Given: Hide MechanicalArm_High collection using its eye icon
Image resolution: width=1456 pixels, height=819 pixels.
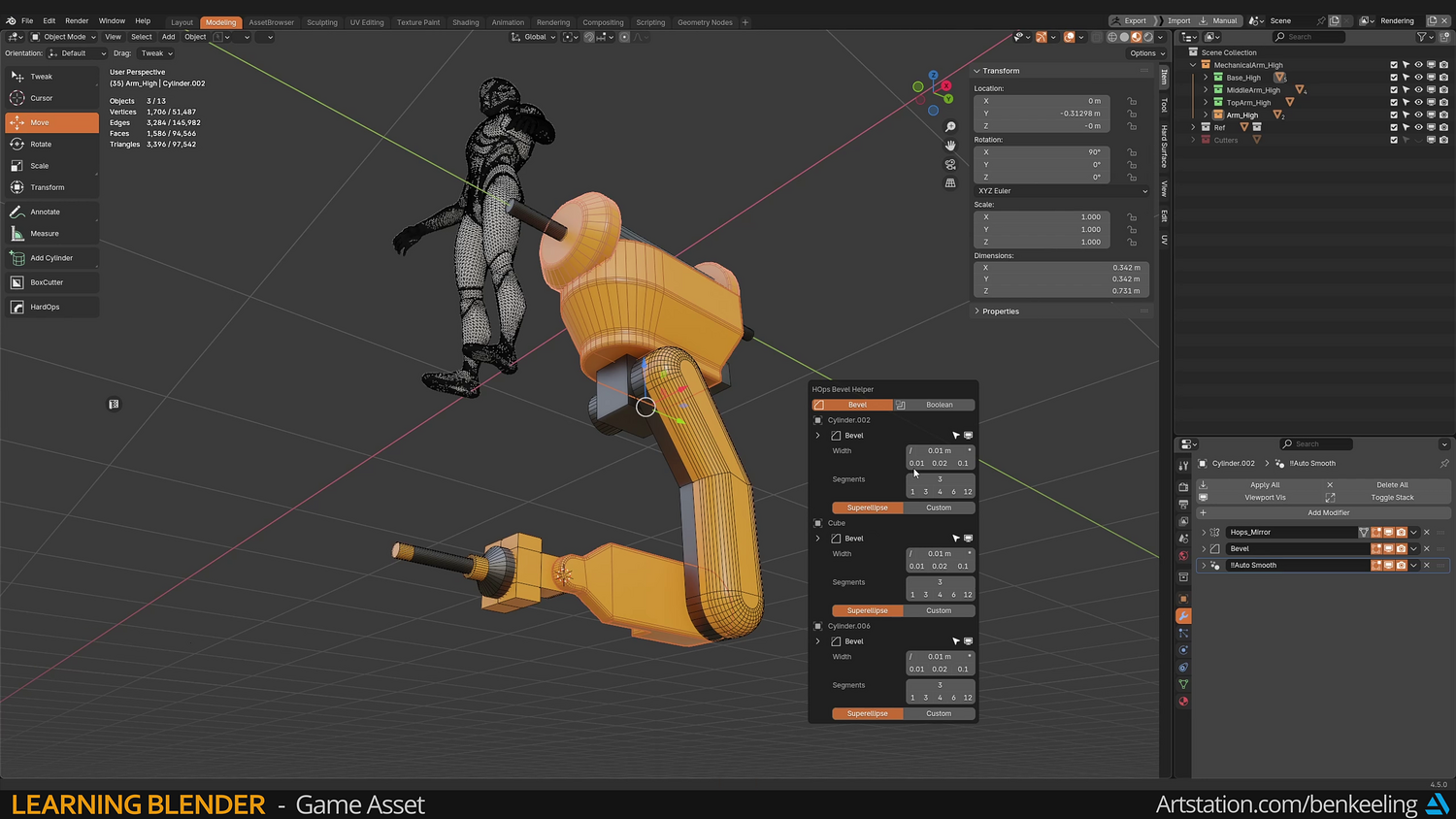Looking at the screenshot, I should [x=1418, y=65].
